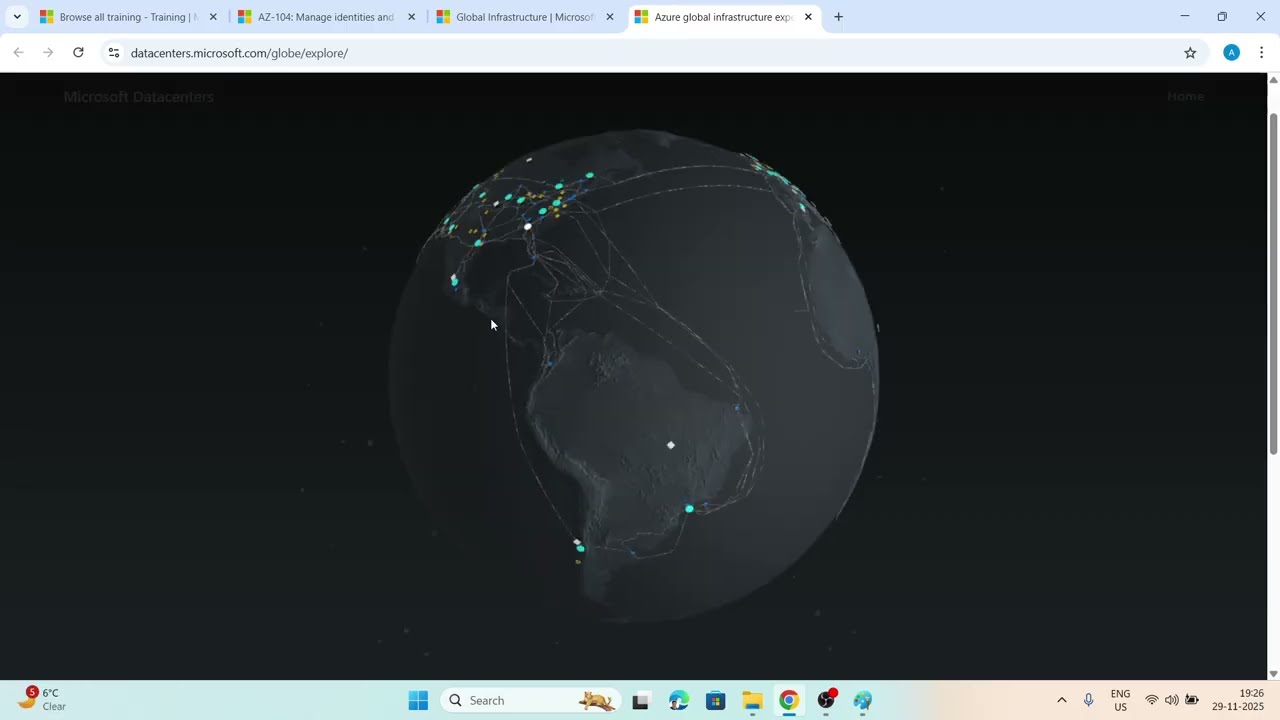The height and width of the screenshot is (720, 1280).
Task: Open Microsoft Store from the taskbar
Action: [715, 700]
